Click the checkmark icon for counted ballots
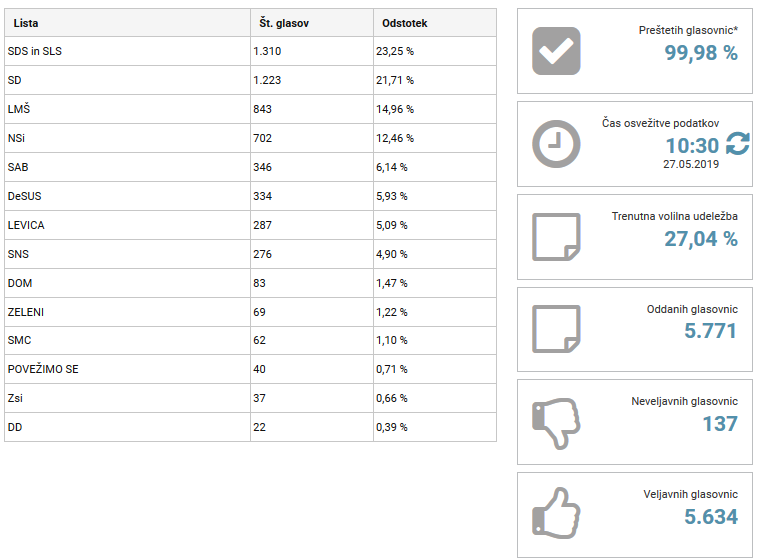The width and height of the screenshot is (762, 560). click(556, 51)
